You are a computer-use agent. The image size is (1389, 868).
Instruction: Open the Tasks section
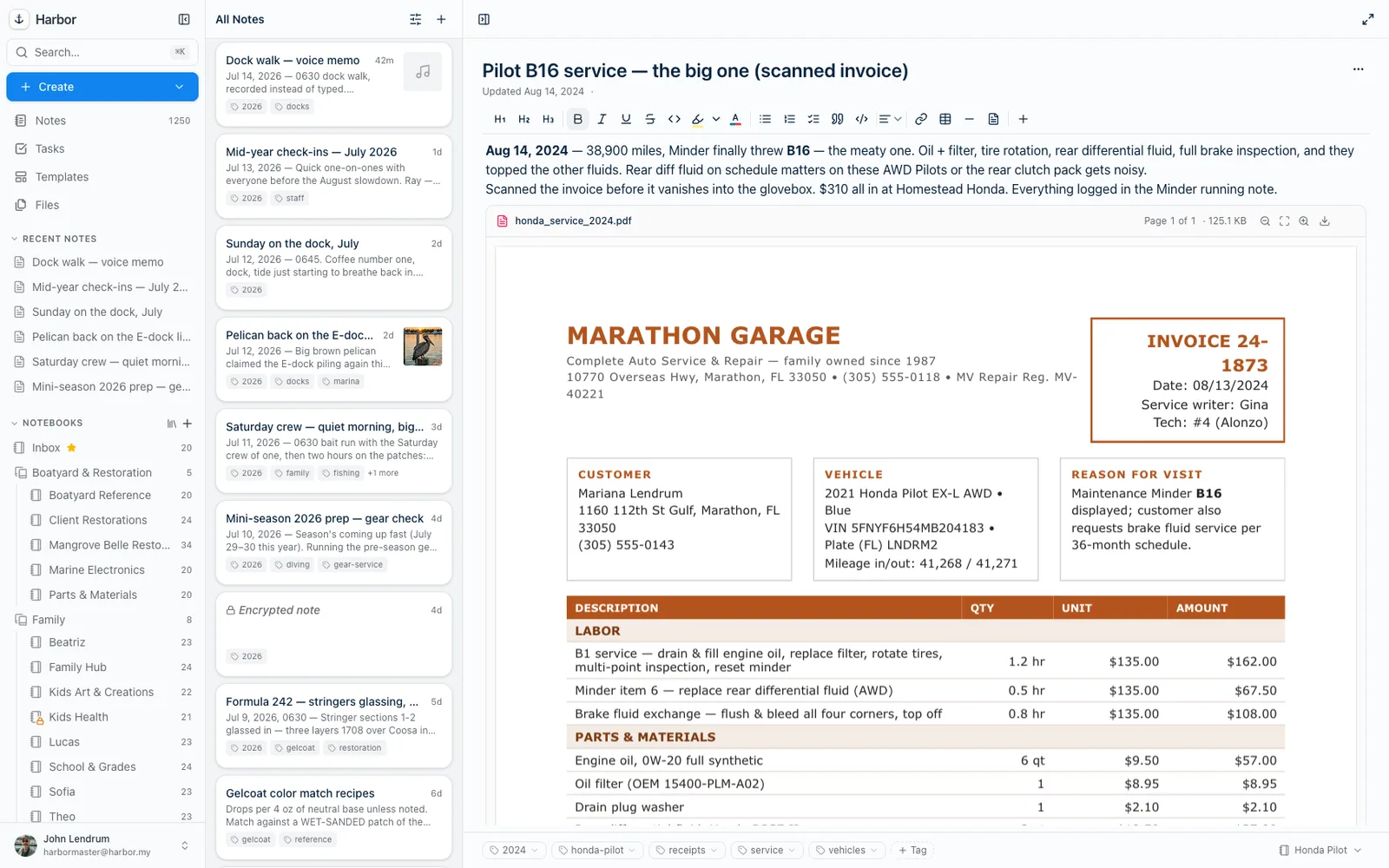[x=102, y=148]
